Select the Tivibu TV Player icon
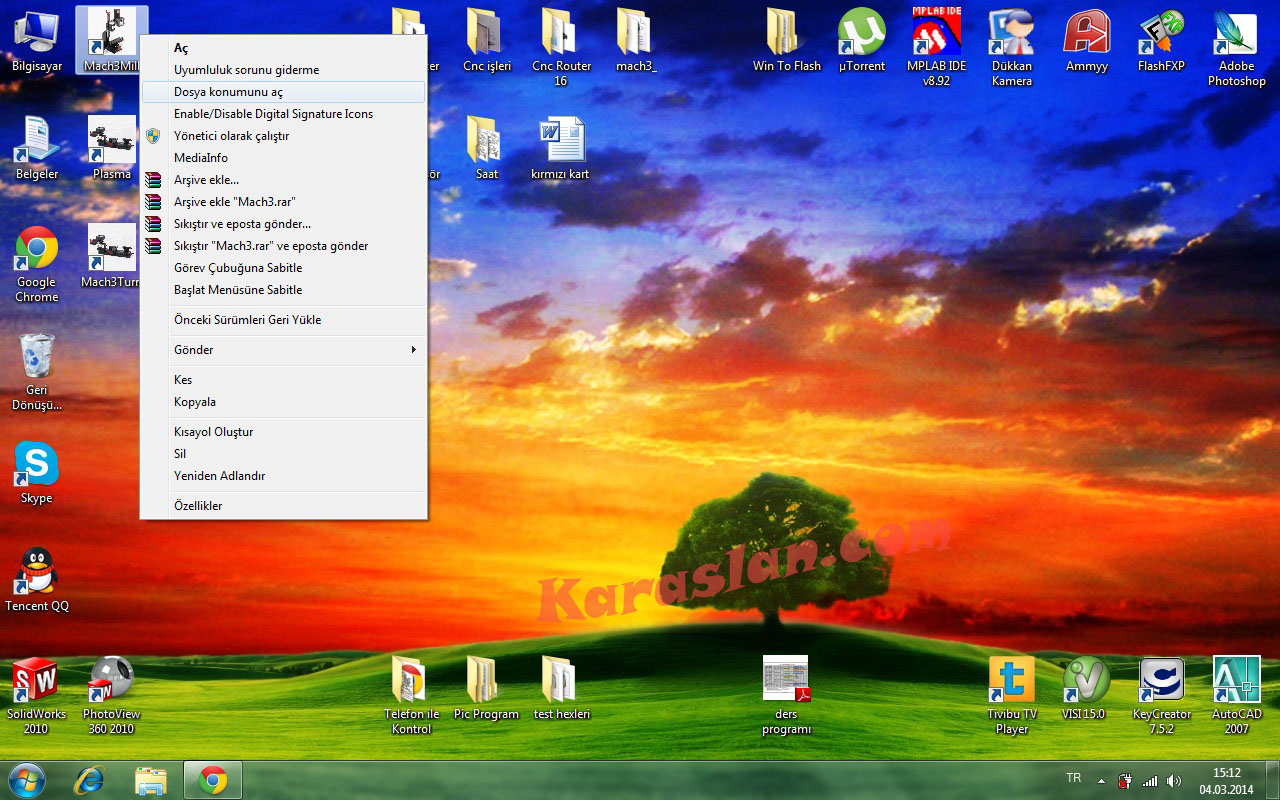 (x=1011, y=696)
